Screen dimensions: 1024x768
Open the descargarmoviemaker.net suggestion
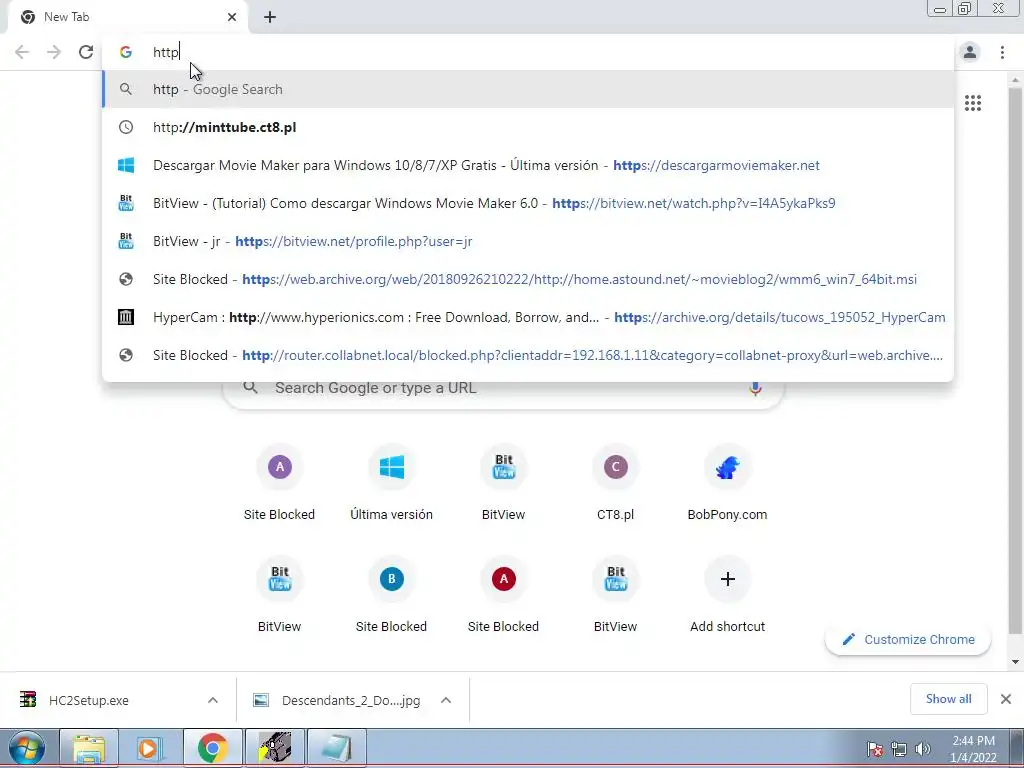pos(528,165)
